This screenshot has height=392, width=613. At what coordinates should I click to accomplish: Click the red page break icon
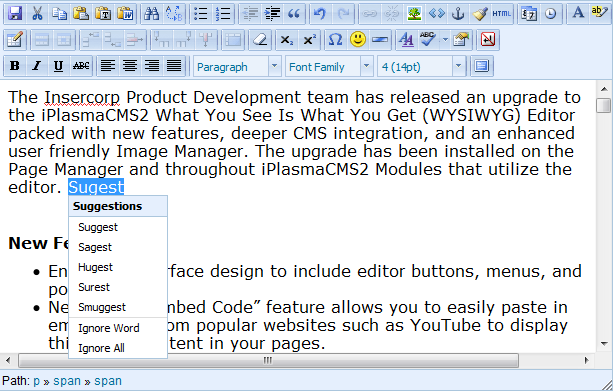tap(488, 40)
